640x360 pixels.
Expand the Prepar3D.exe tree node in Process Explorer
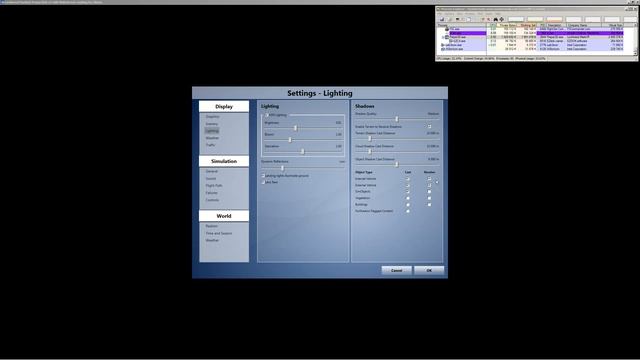[x=443, y=37]
